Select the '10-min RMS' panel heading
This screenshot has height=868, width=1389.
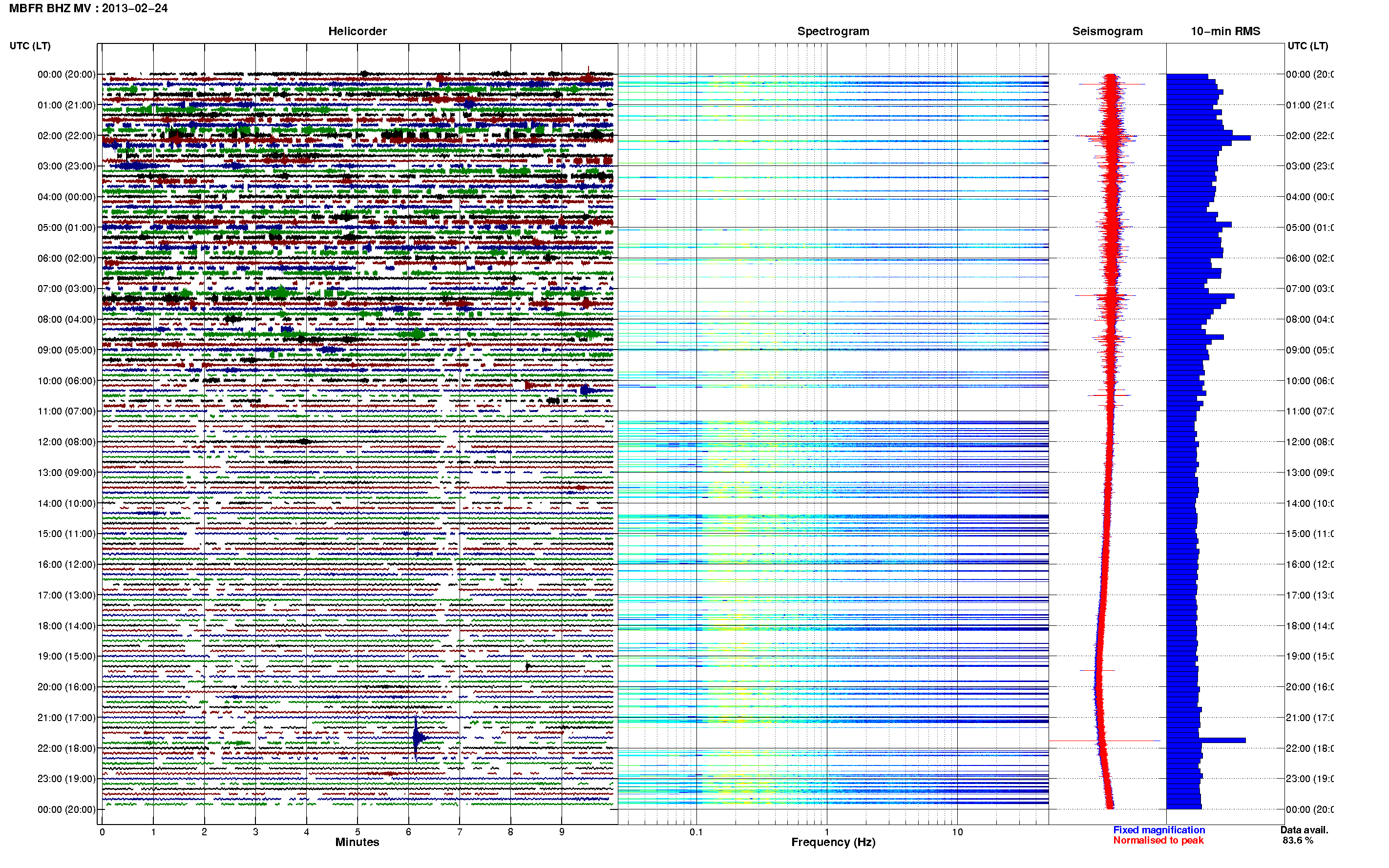(1225, 31)
